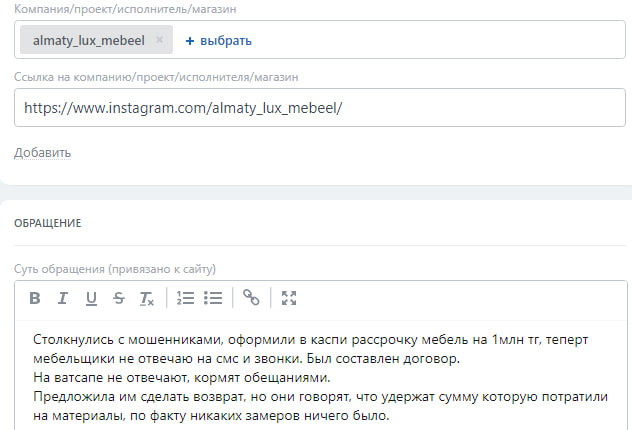This screenshot has width=632, height=430.
Task: Toggle italic formatting in the editor
Action: (62, 298)
